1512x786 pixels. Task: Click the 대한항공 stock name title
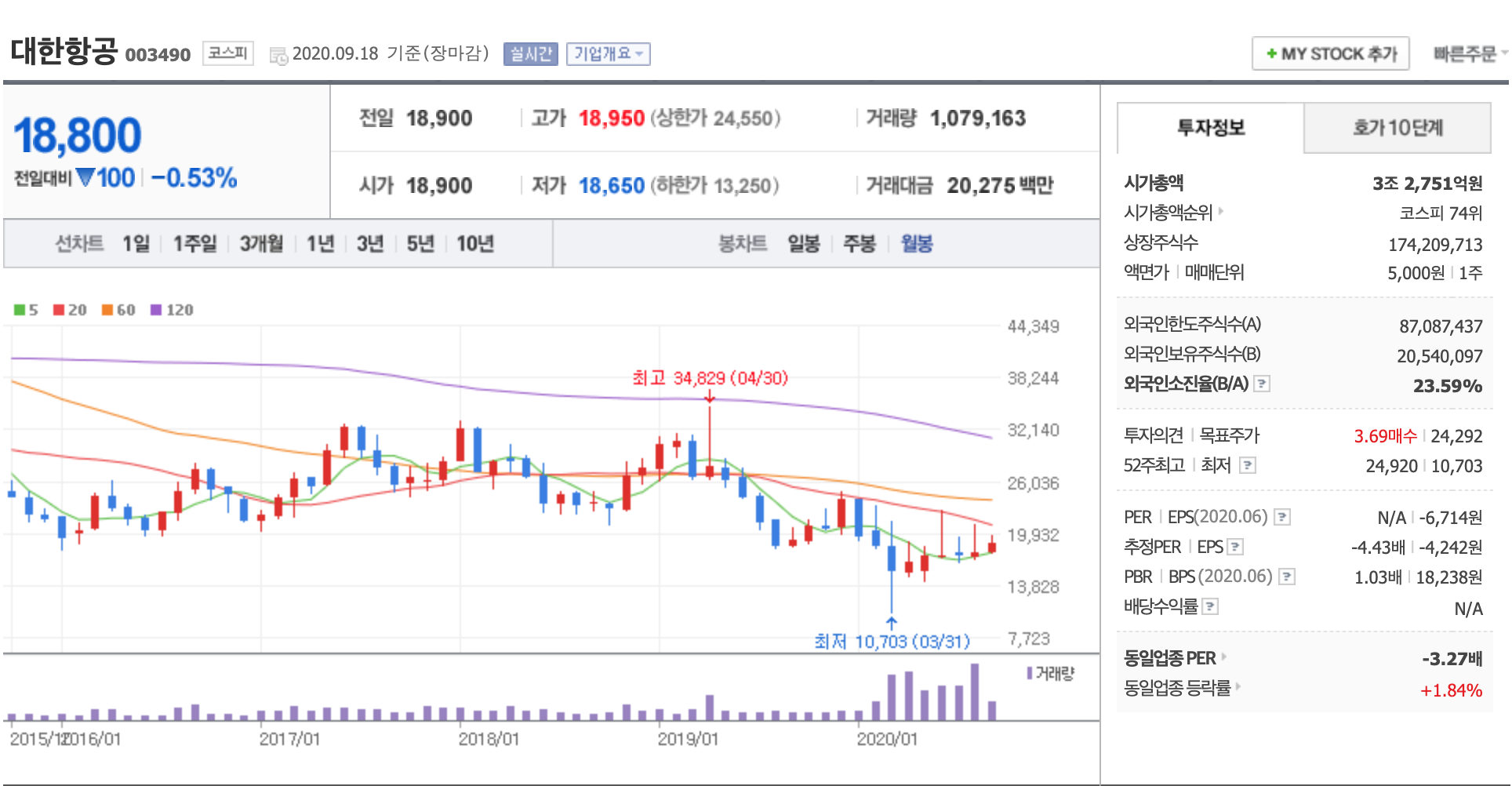(x=64, y=51)
